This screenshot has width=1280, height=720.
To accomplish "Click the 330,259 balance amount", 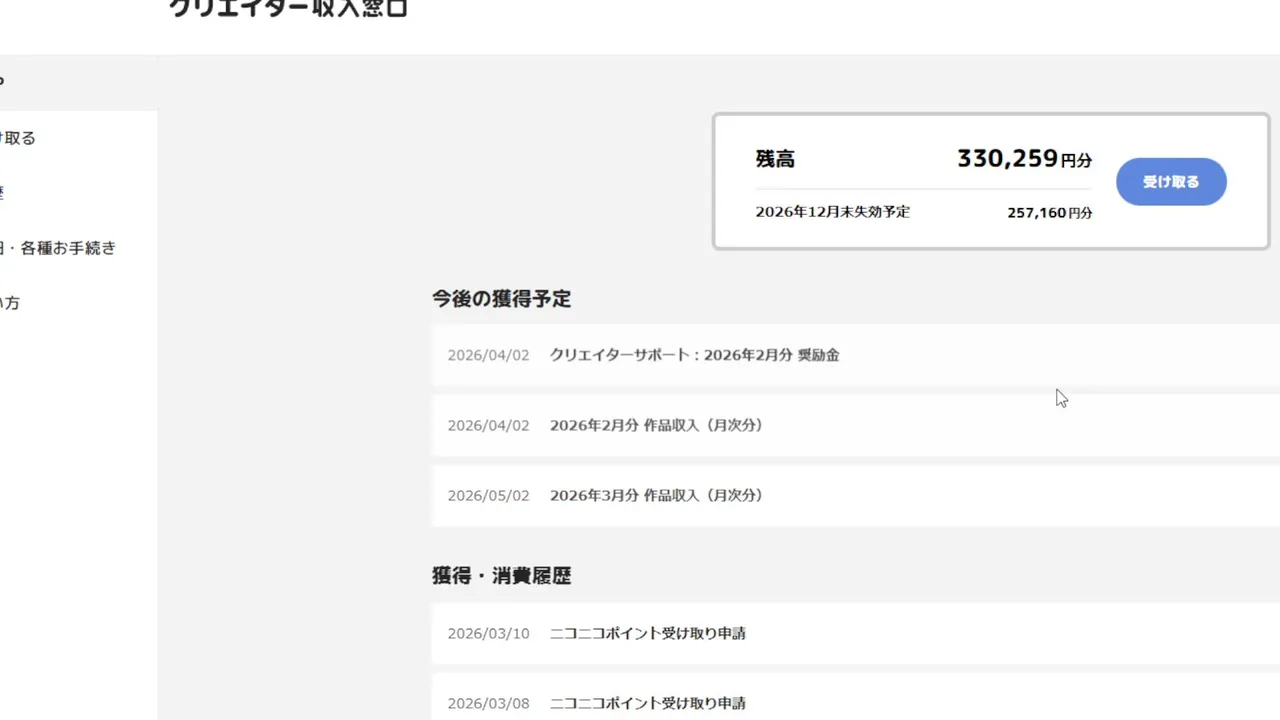I will coord(1007,158).
